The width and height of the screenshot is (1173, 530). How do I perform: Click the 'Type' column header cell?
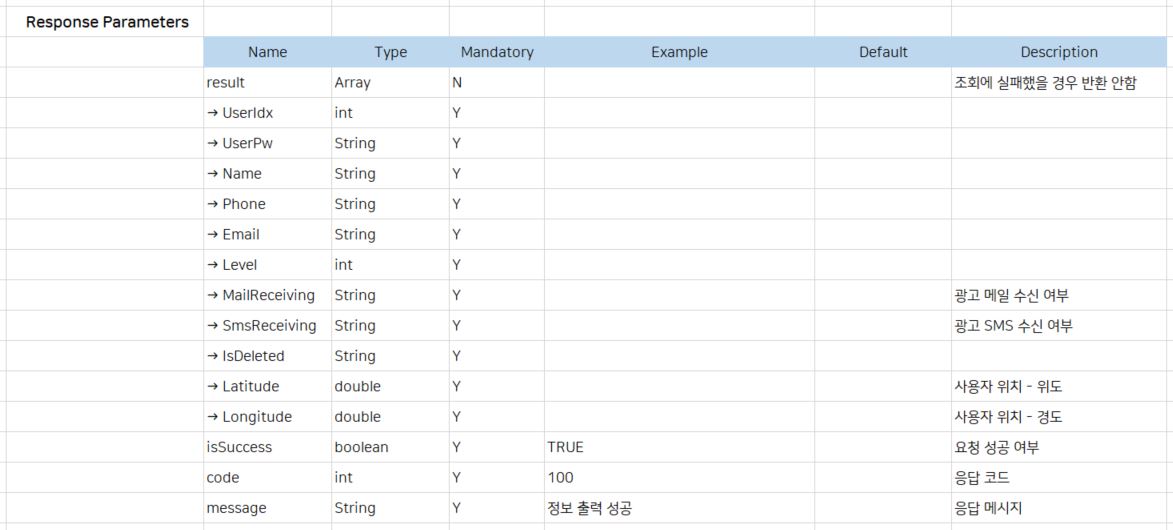click(x=390, y=52)
